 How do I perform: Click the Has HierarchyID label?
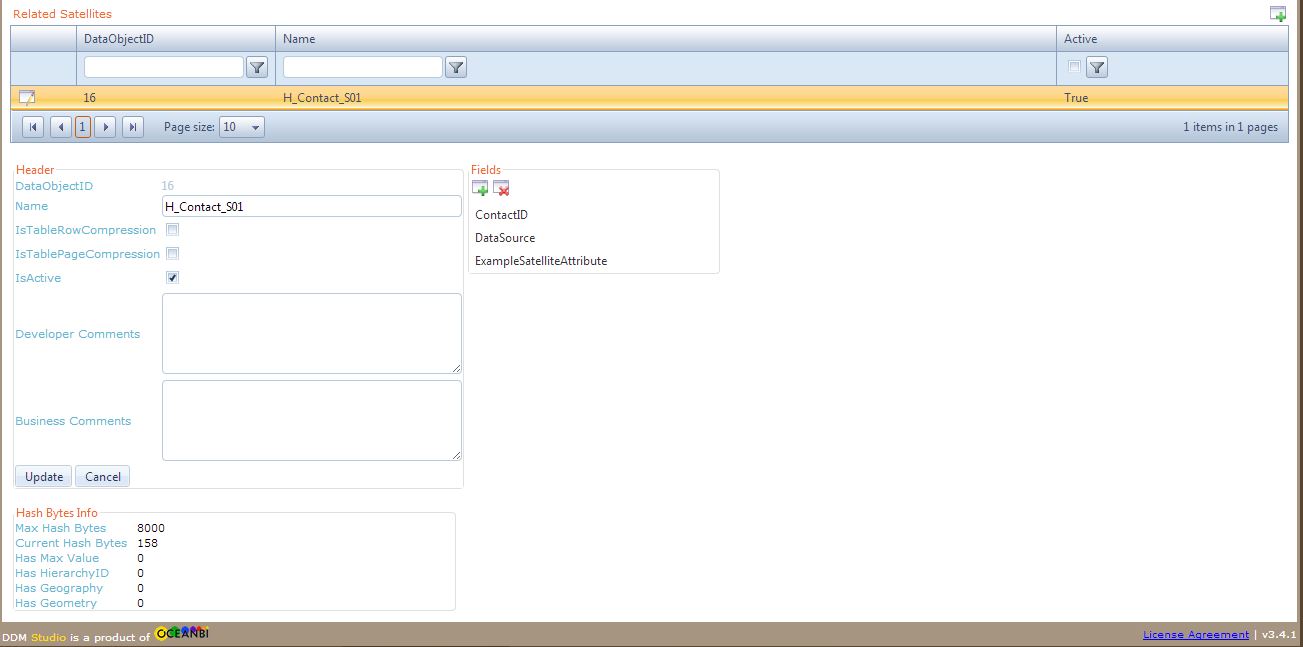point(62,573)
